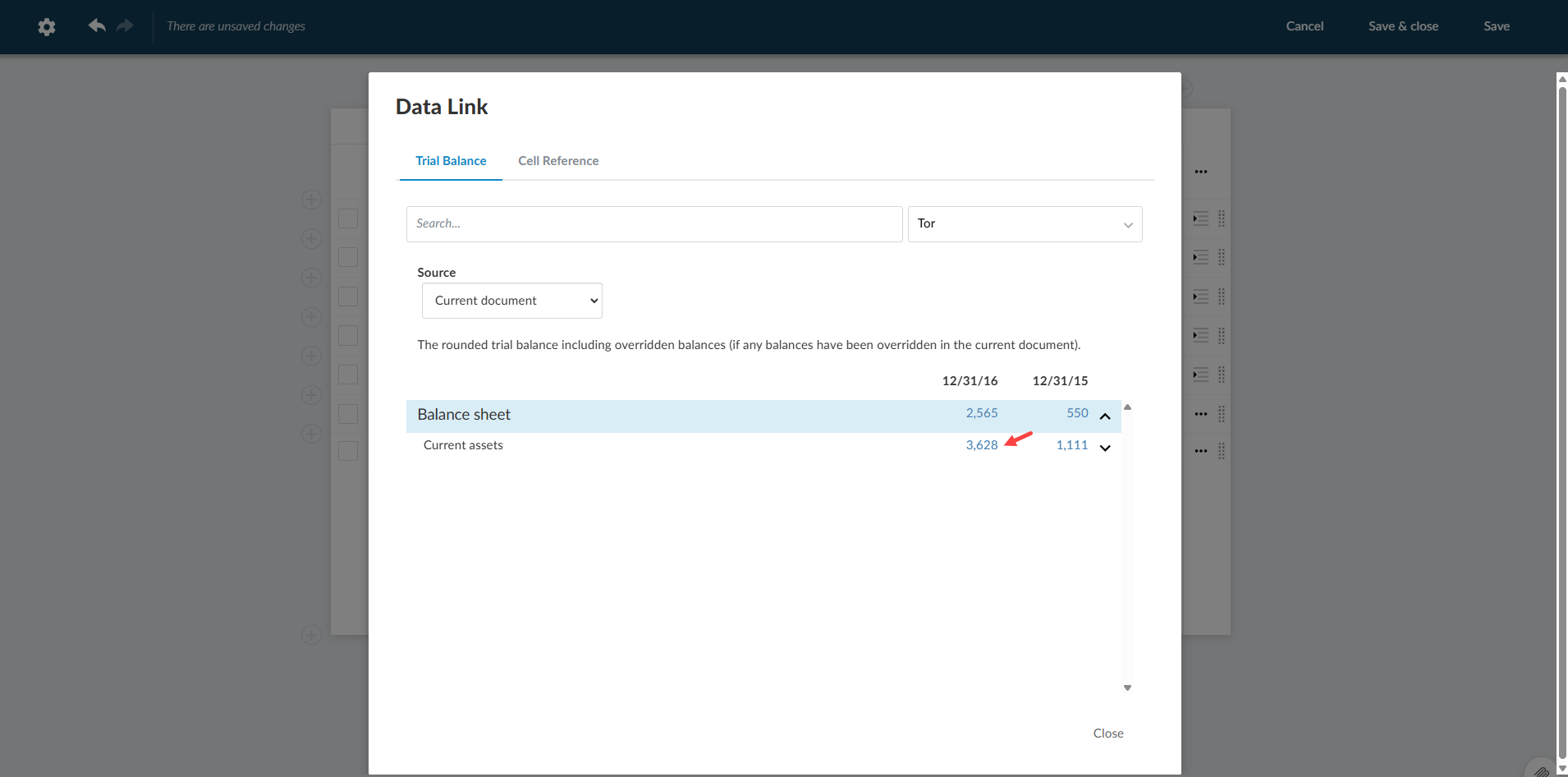Screen dimensions: 1568x777
Task: Click the Close button in the Data Link dialog
Action: tap(1107, 733)
